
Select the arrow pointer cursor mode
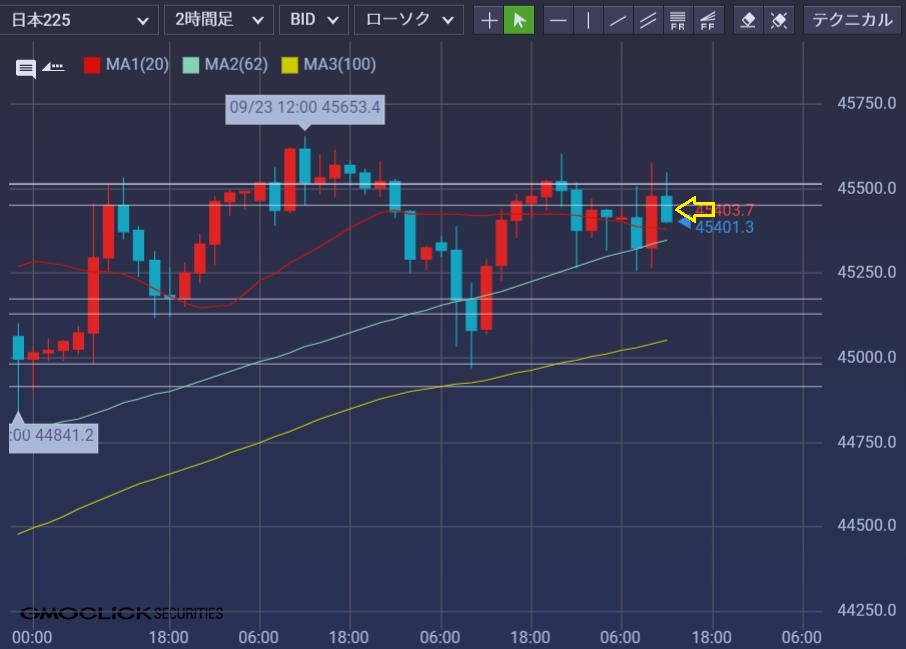518,20
